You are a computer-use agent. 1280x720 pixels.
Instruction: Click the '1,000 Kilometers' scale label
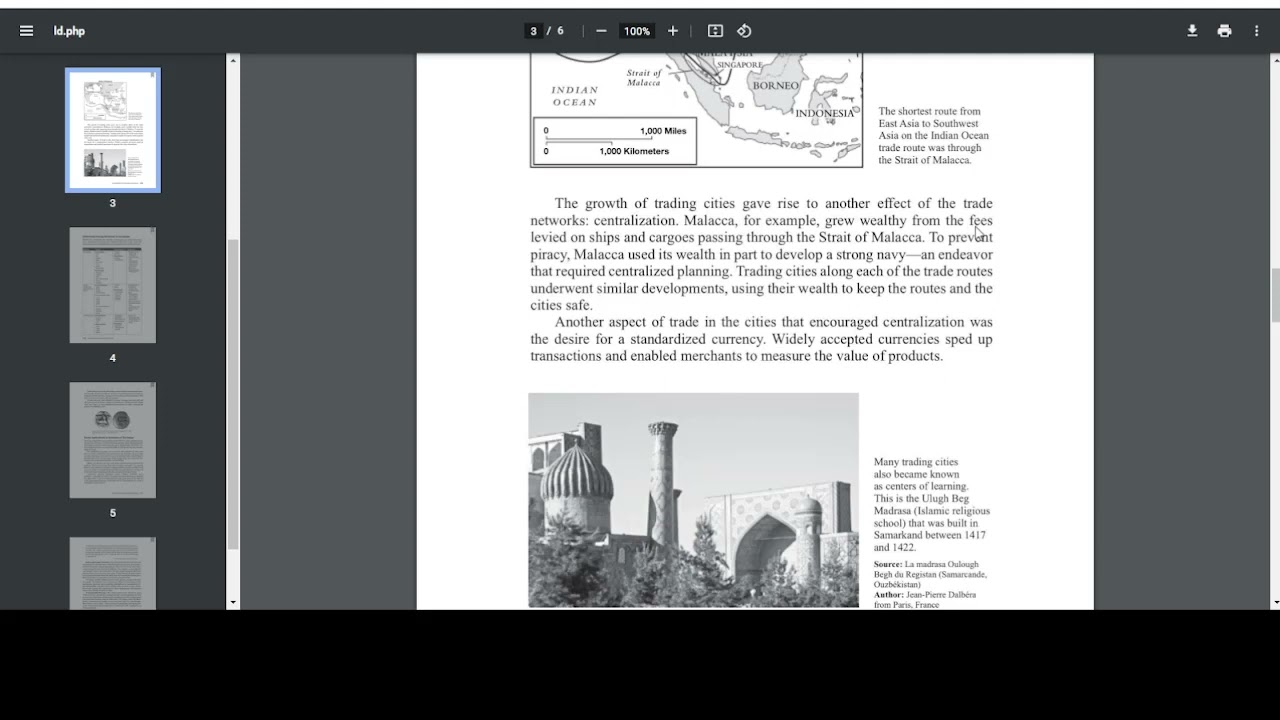click(x=634, y=151)
